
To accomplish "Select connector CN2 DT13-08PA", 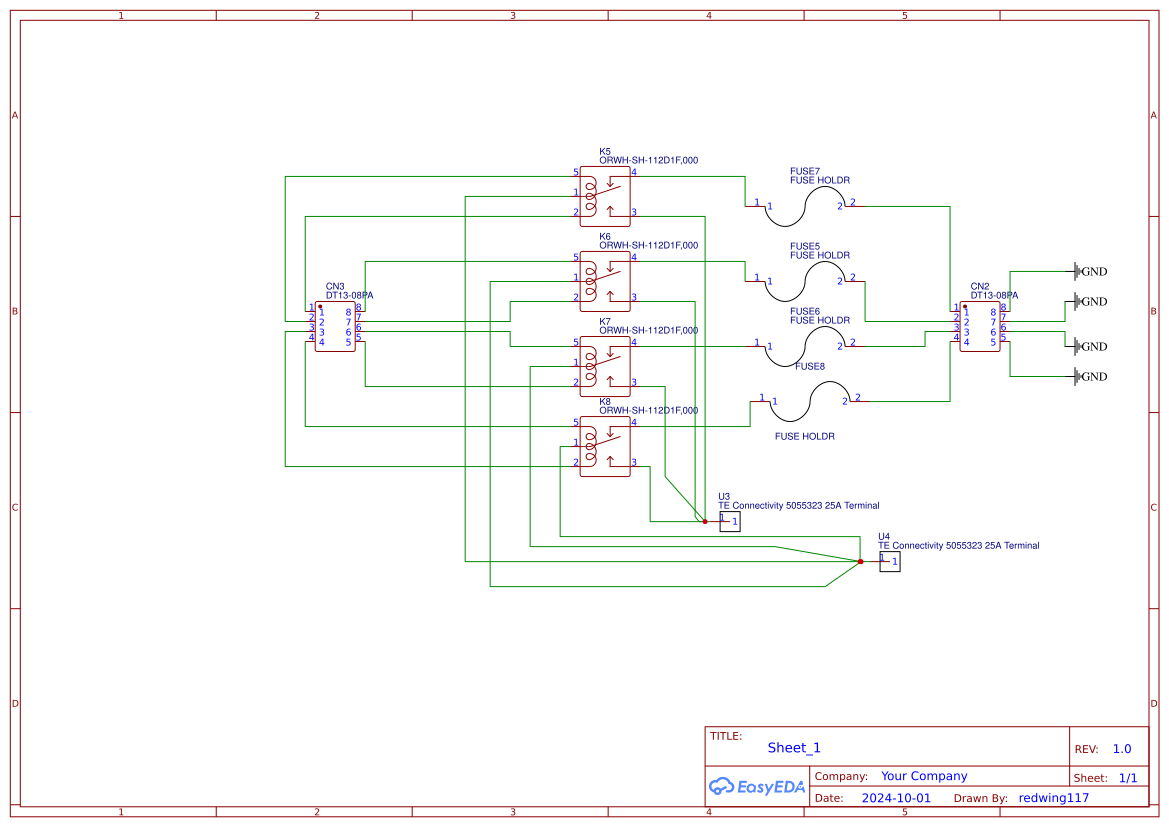I will point(978,327).
